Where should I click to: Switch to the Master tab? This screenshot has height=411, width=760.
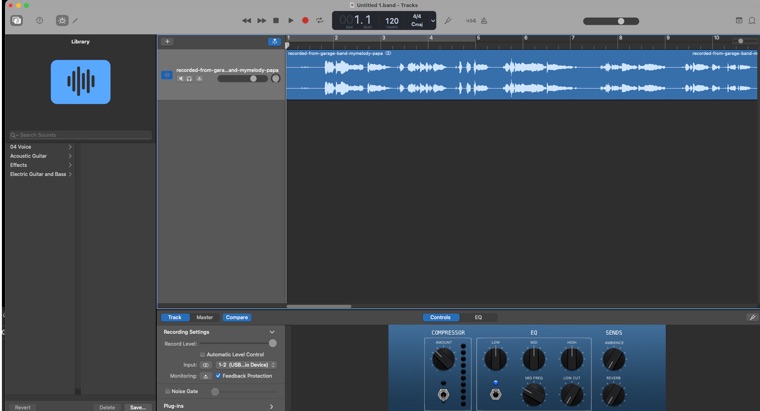pyautogui.click(x=205, y=317)
